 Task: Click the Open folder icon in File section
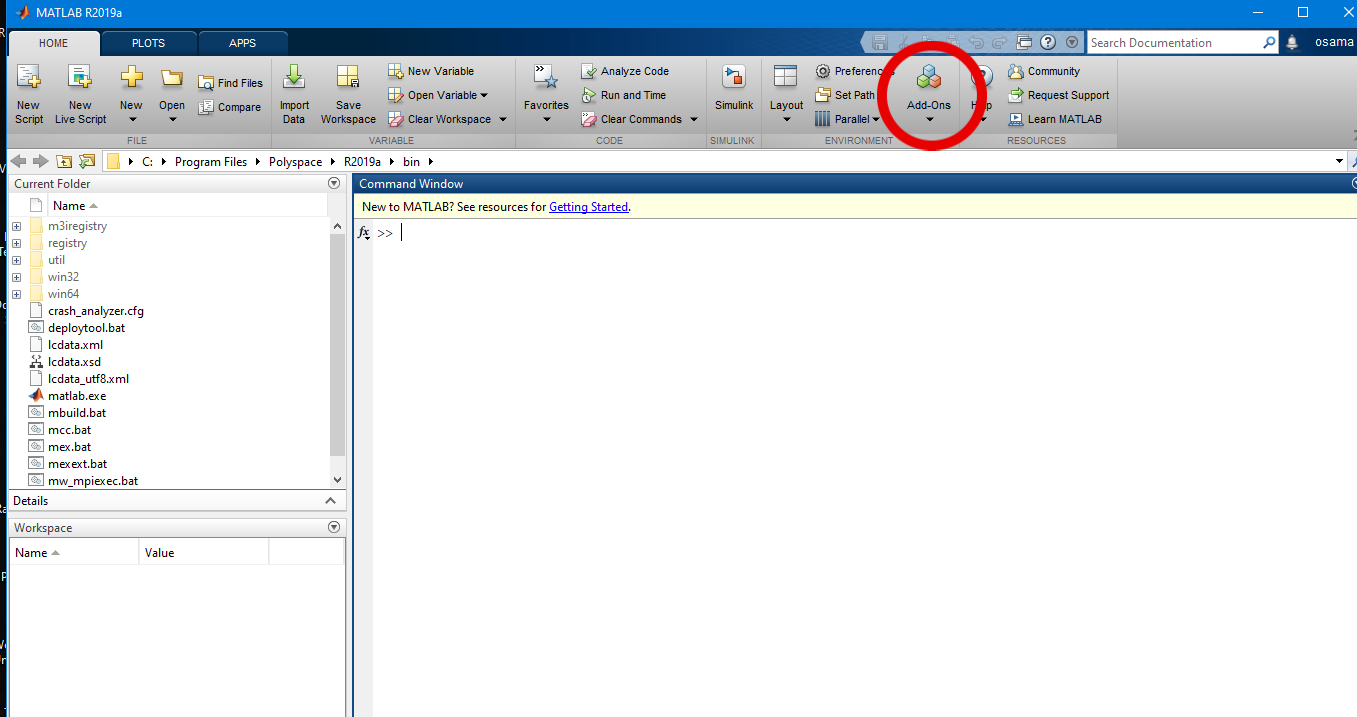(172, 80)
